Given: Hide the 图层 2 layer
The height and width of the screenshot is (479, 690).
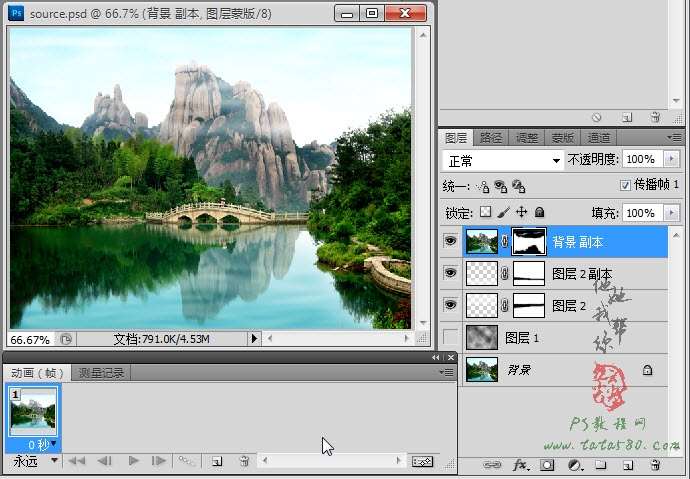Looking at the screenshot, I should pyautogui.click(x=450, y=305).
